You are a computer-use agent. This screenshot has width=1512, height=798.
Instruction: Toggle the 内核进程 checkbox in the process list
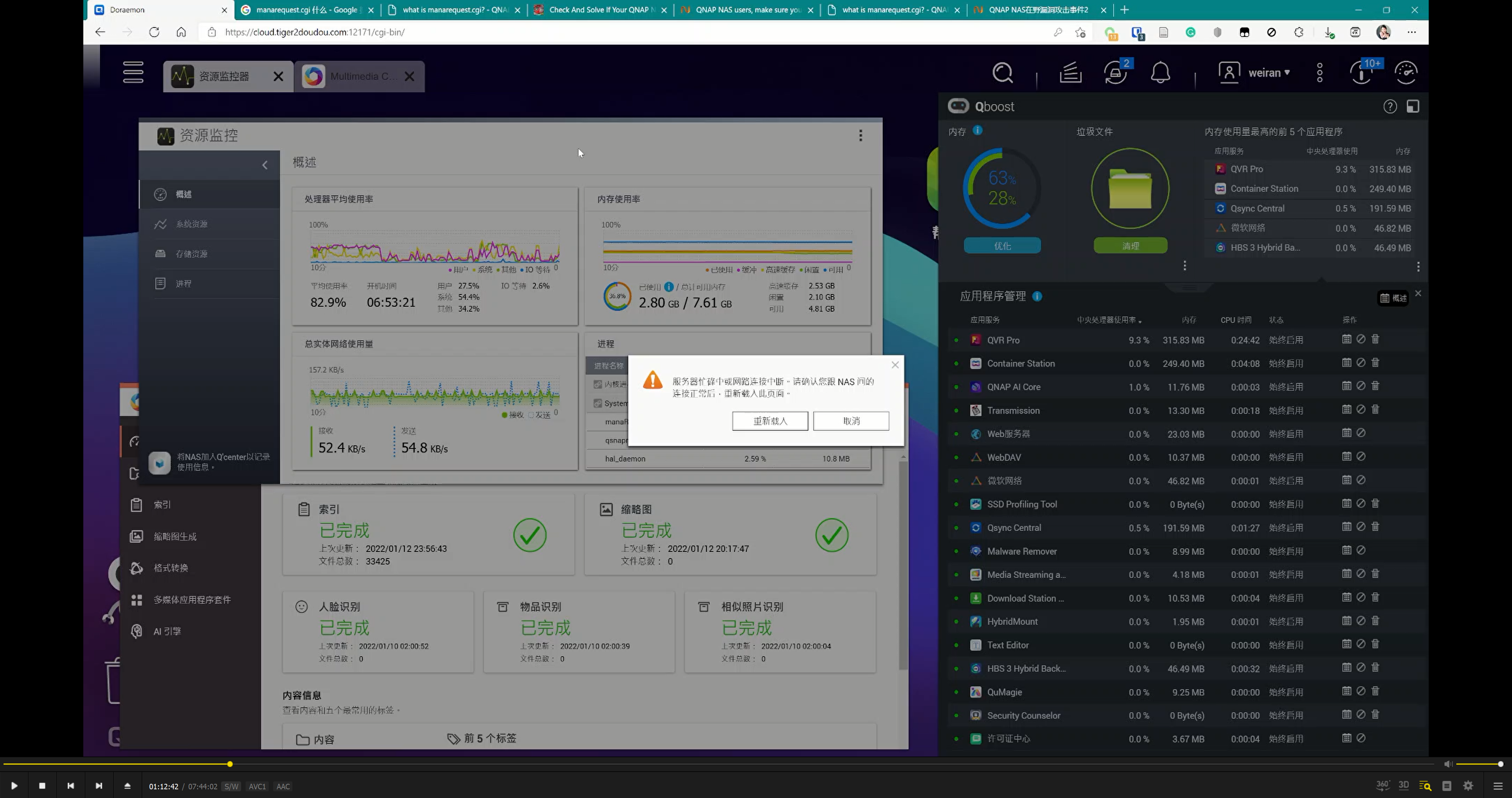[598, 384]
